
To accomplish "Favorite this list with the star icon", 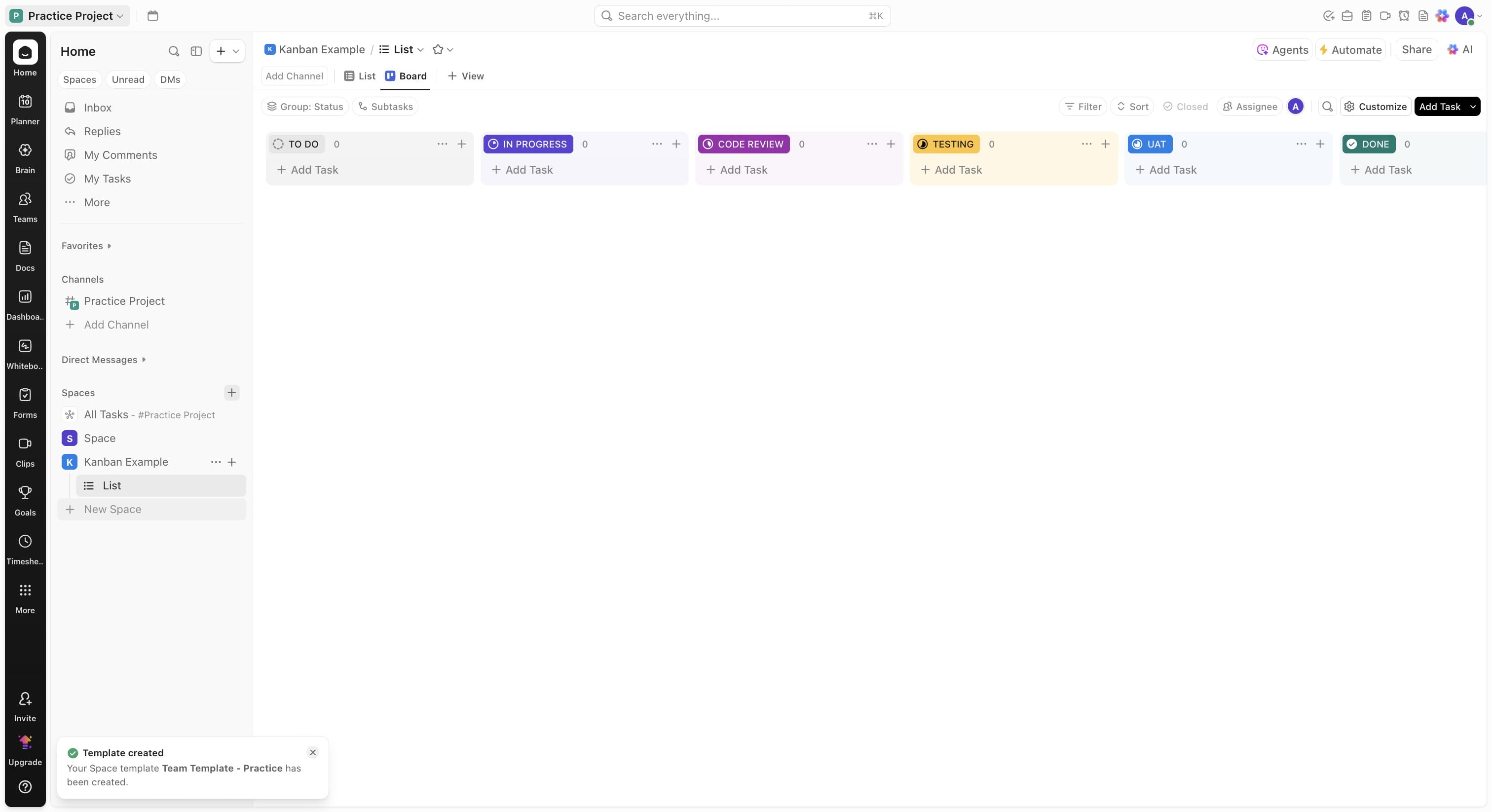I will tap(438, 50).
